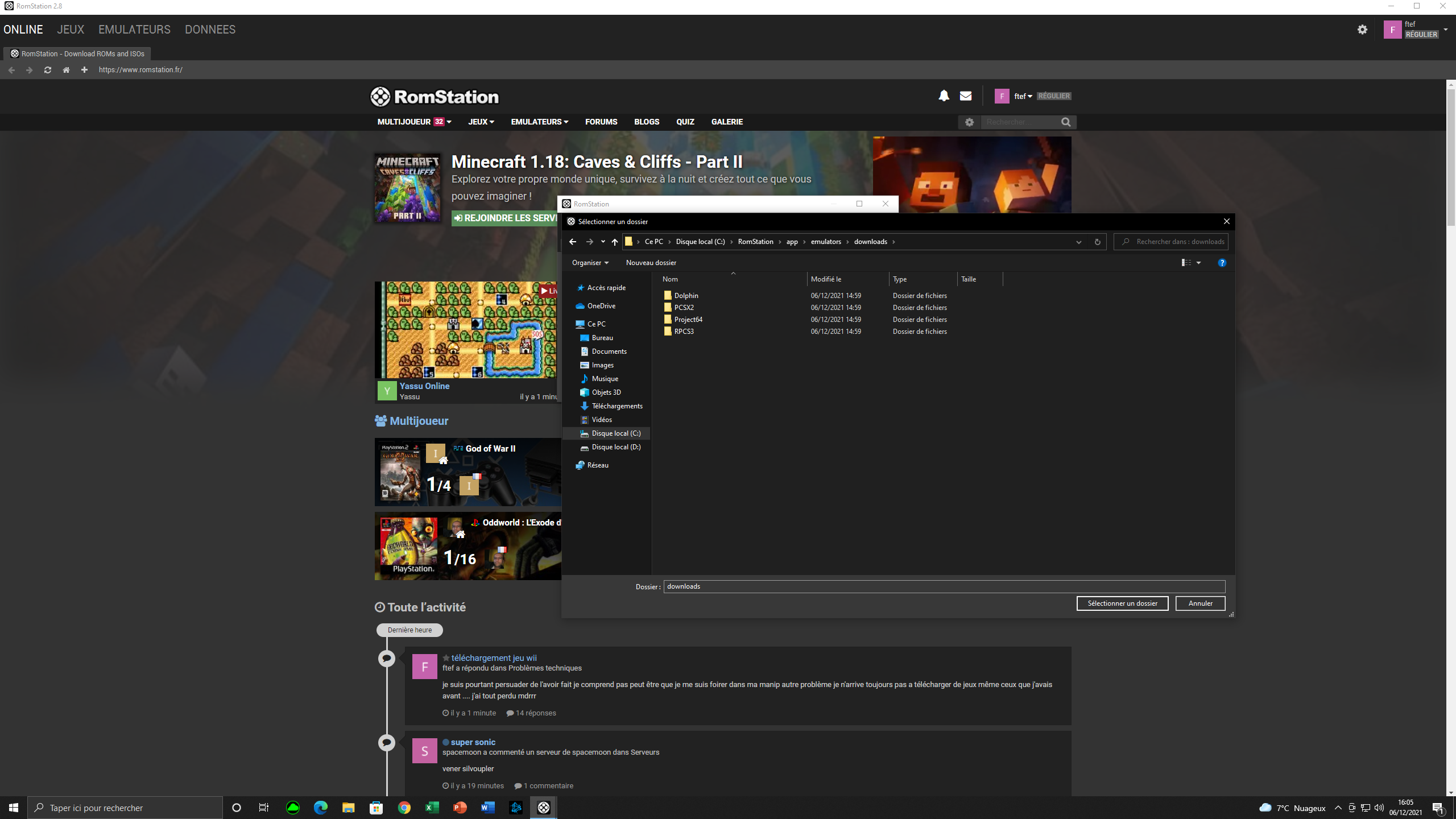This screenshot has width=1456, height=819.
Task: Expand previous address paths dropdown
Action: tap(1078, 242)
